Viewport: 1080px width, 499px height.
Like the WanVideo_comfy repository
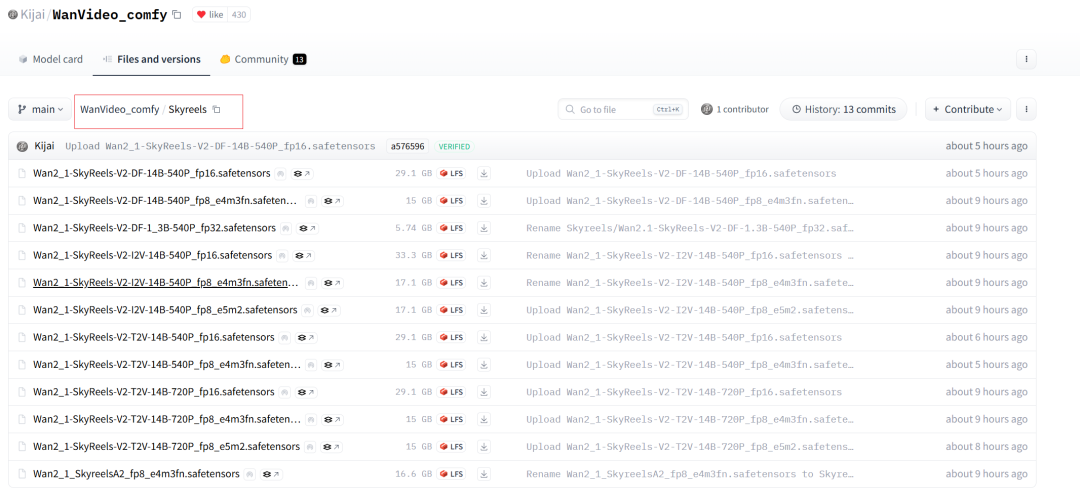tap(209, 14)
